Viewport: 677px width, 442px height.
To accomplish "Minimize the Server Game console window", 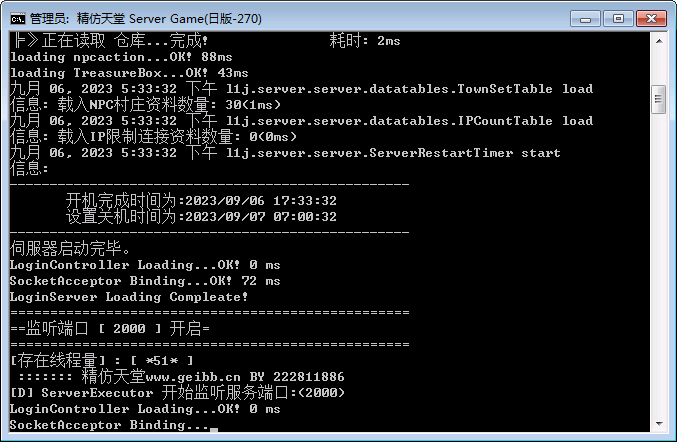I will point(585,19).
